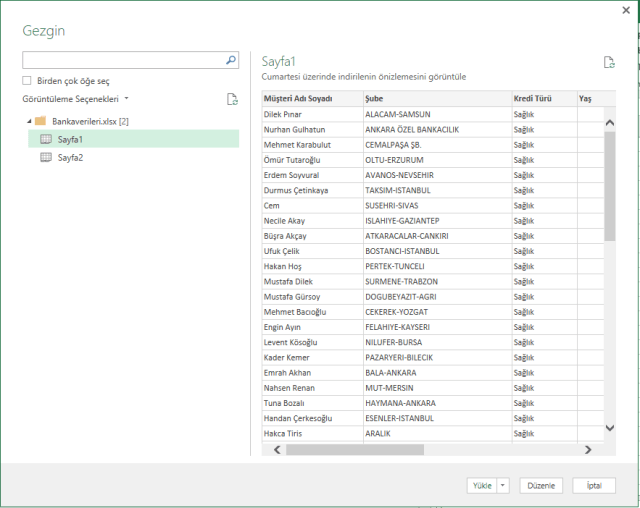Click the horizontal scroll left arrow
The height and width of the screenshot is (508, 640).
(x=277, y=450)
